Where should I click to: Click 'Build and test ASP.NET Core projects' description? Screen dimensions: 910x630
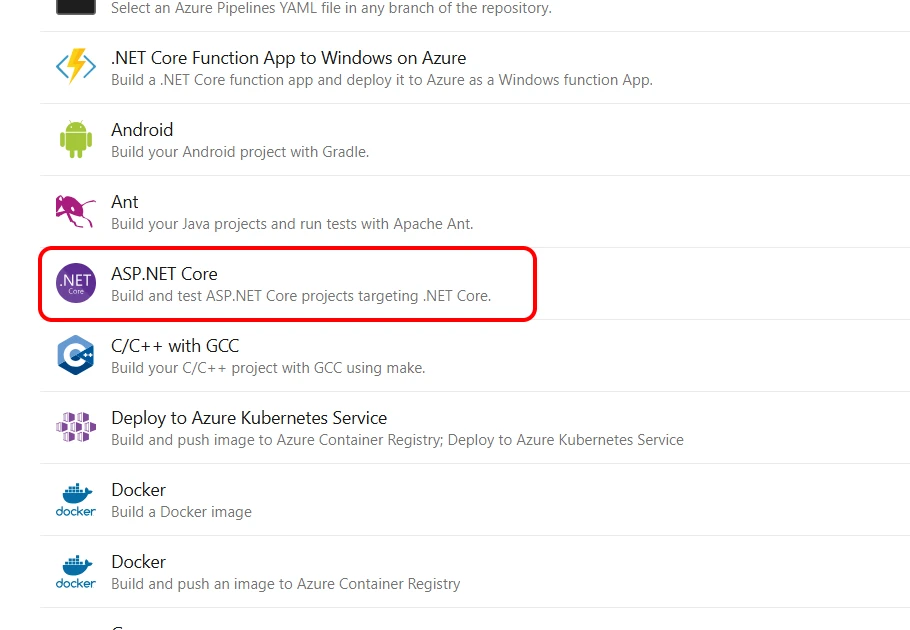301,296
